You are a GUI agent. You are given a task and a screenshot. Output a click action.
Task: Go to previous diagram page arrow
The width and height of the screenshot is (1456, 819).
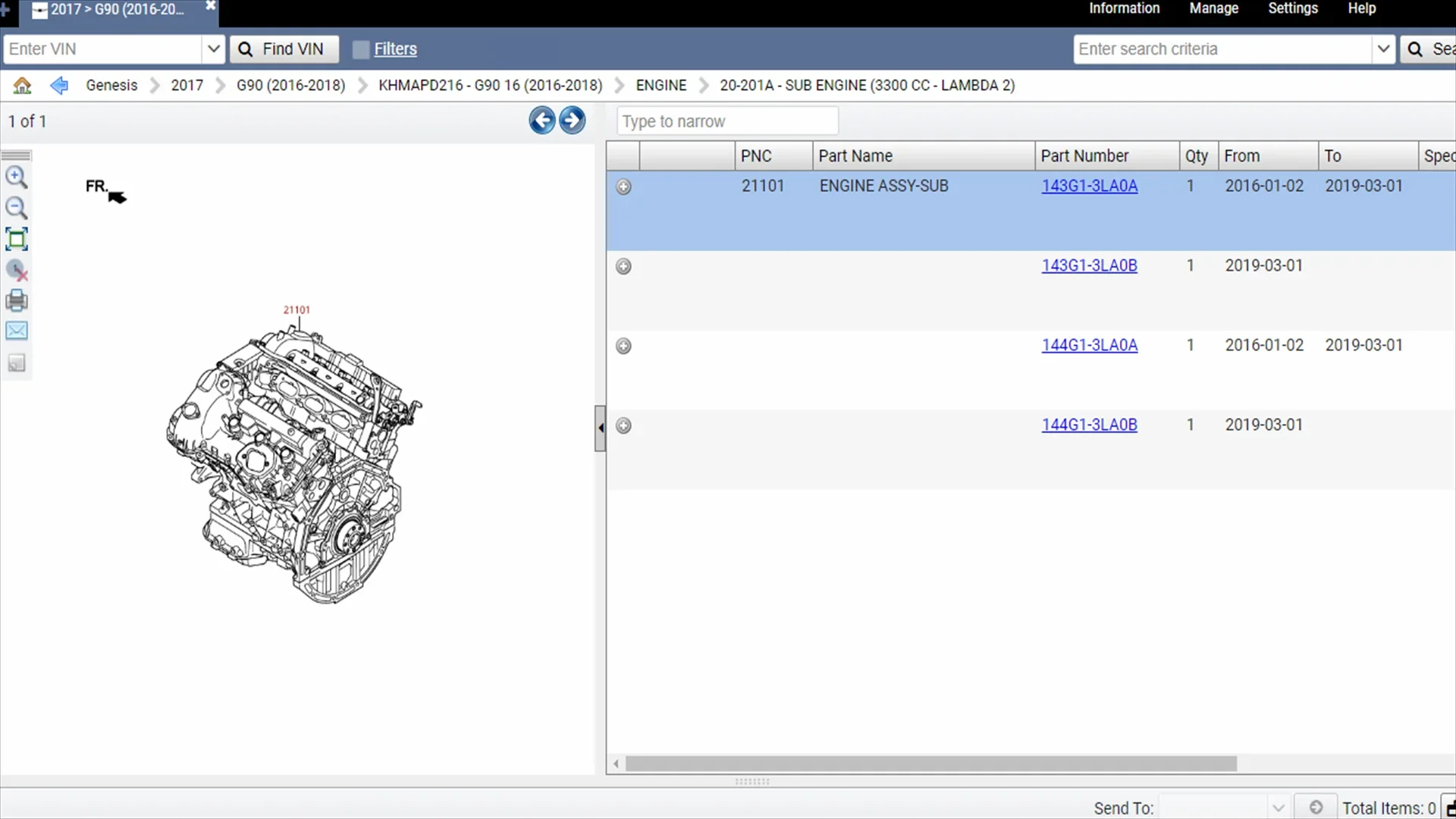(x=542, y=121)
